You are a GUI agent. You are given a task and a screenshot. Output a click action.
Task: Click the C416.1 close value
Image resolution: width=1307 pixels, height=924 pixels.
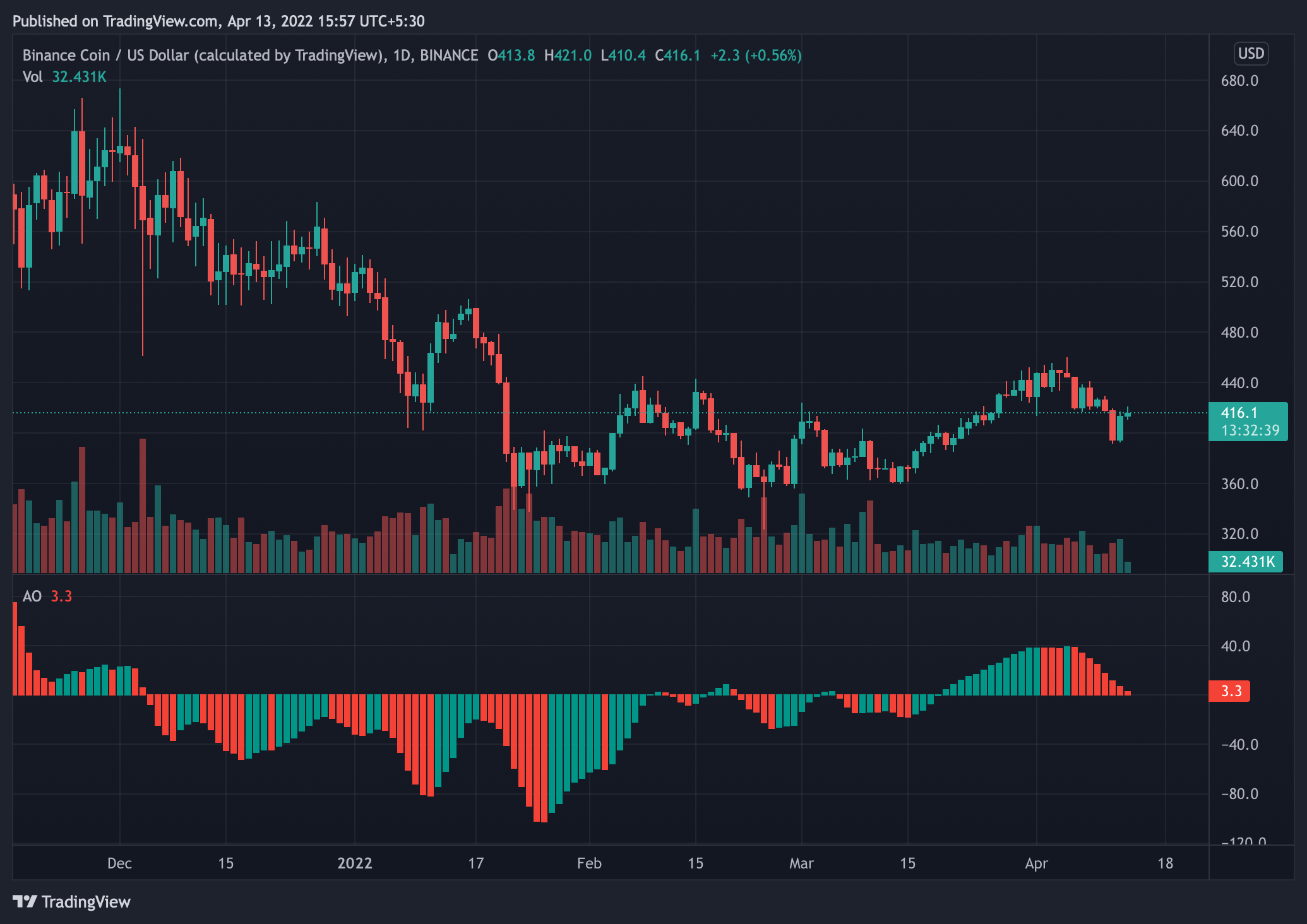point(677,56)
